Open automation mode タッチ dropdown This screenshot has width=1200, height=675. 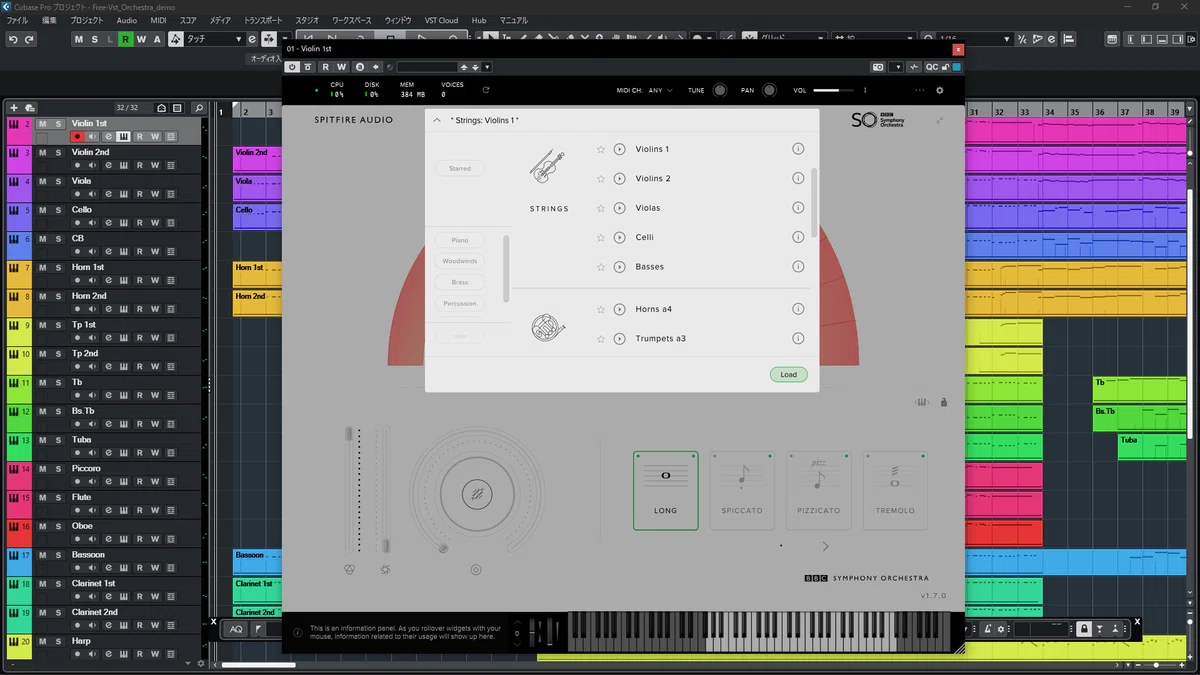pyautogui.click(x=213, y=39)
